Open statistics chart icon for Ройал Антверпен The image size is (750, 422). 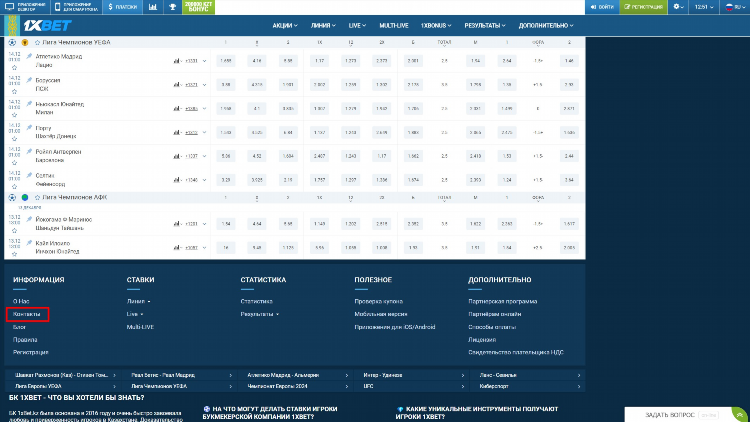(177, 156)
